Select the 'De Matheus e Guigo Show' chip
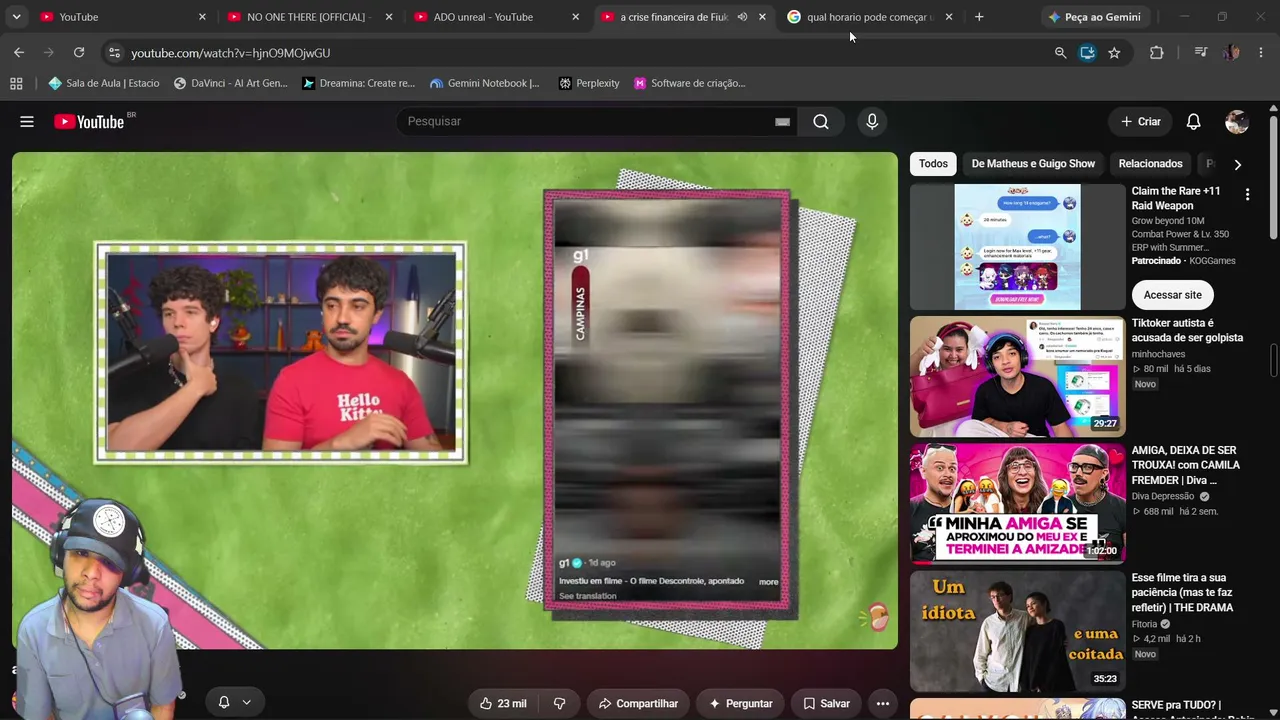1280x720 pixels. pyautogui.click(x=1033, y=164)
